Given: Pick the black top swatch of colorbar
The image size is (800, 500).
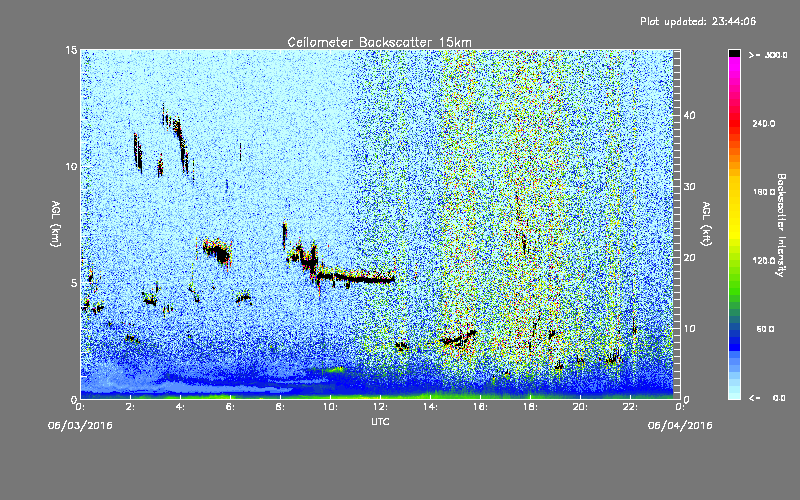Looking at the screenshot, I should tap(734, 53).
